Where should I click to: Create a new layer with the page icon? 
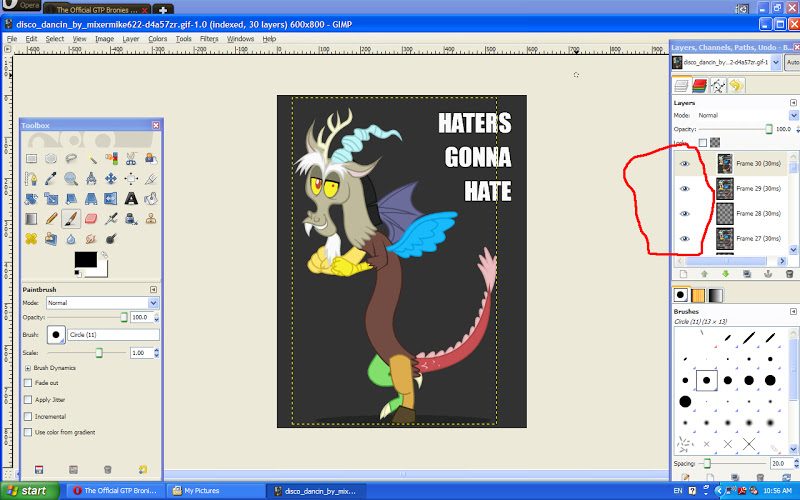683,273
